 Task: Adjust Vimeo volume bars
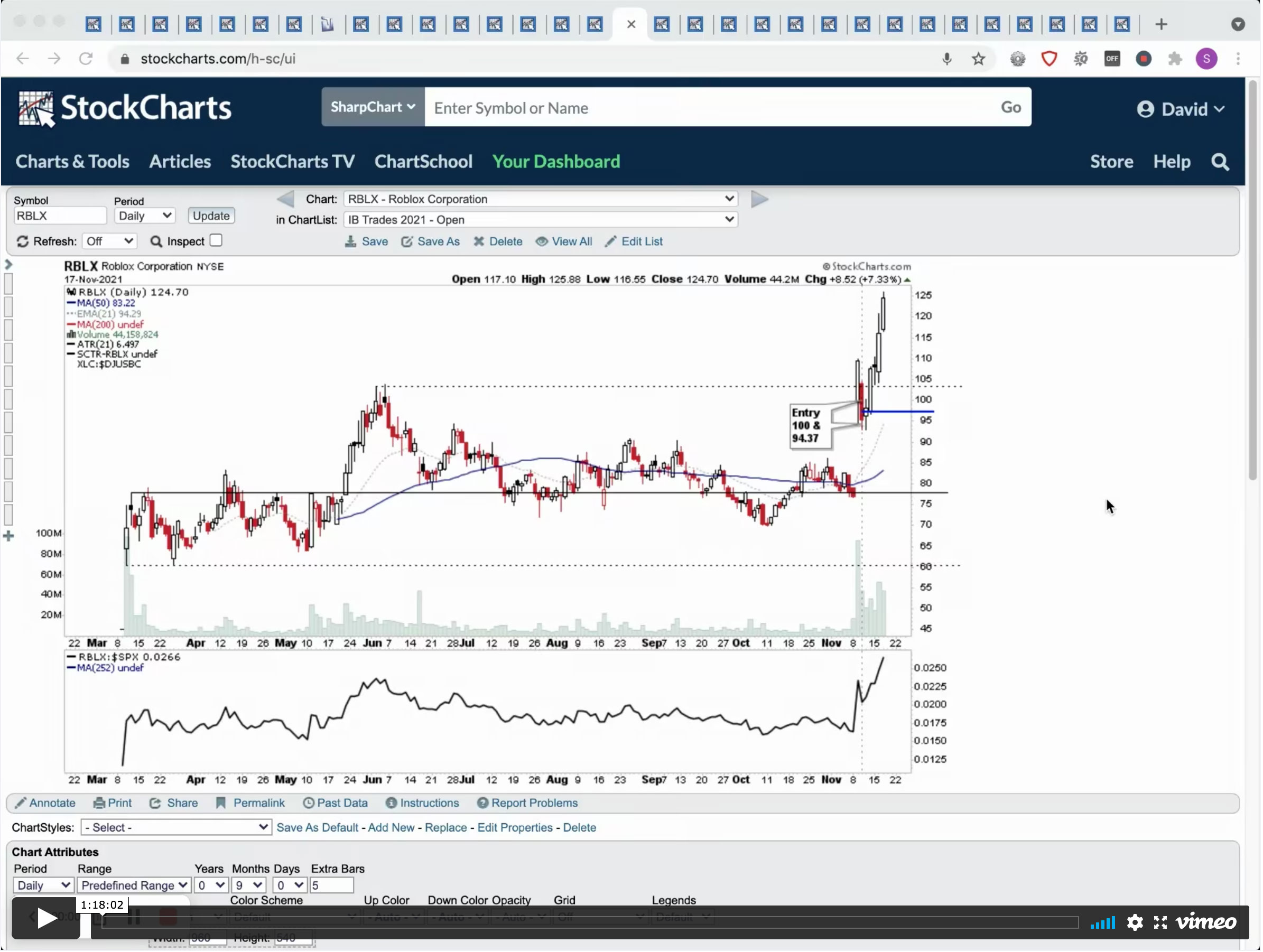[1102, 923]
